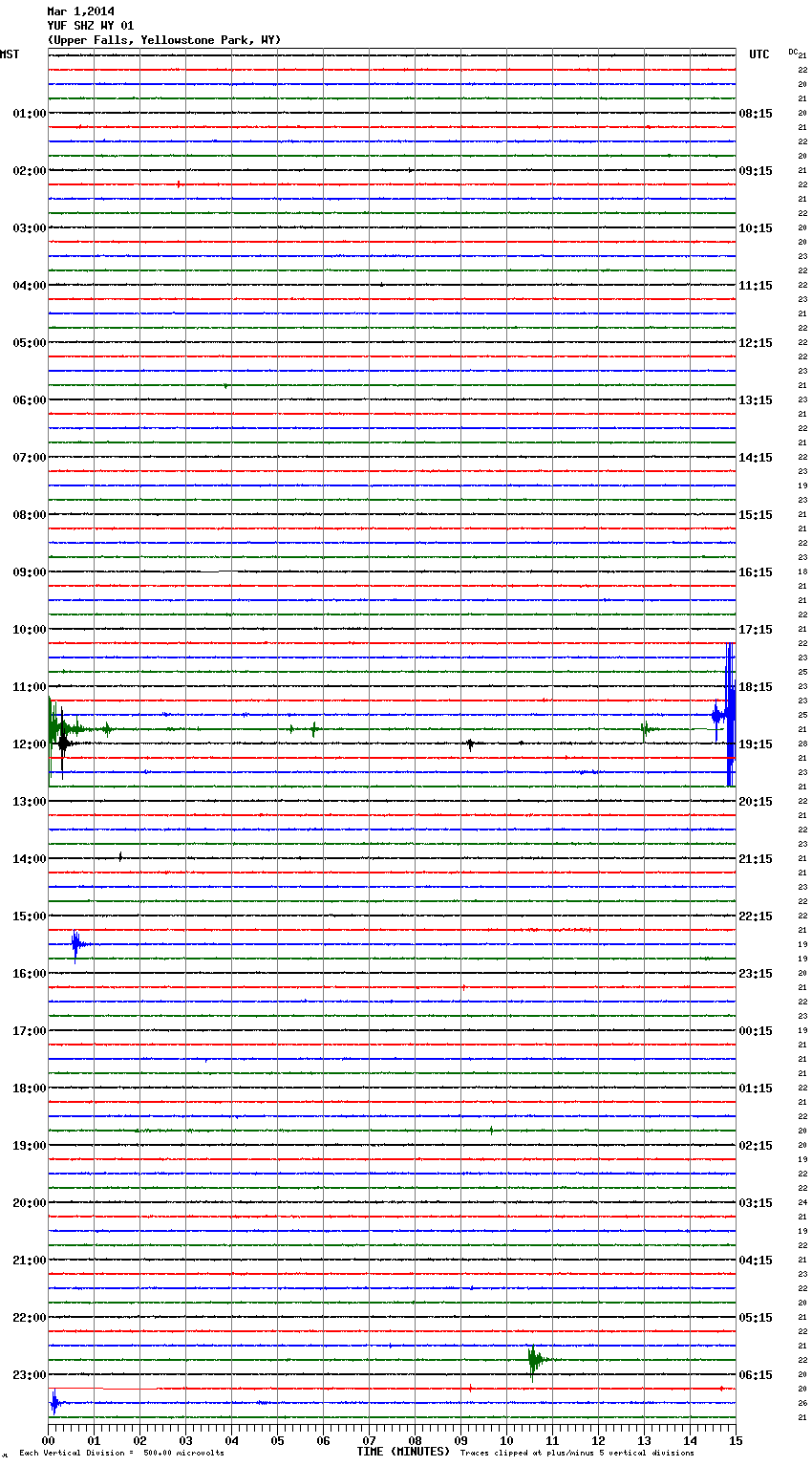
Task: Click the 08:15 UTC time label
Action: coord(756,114)
